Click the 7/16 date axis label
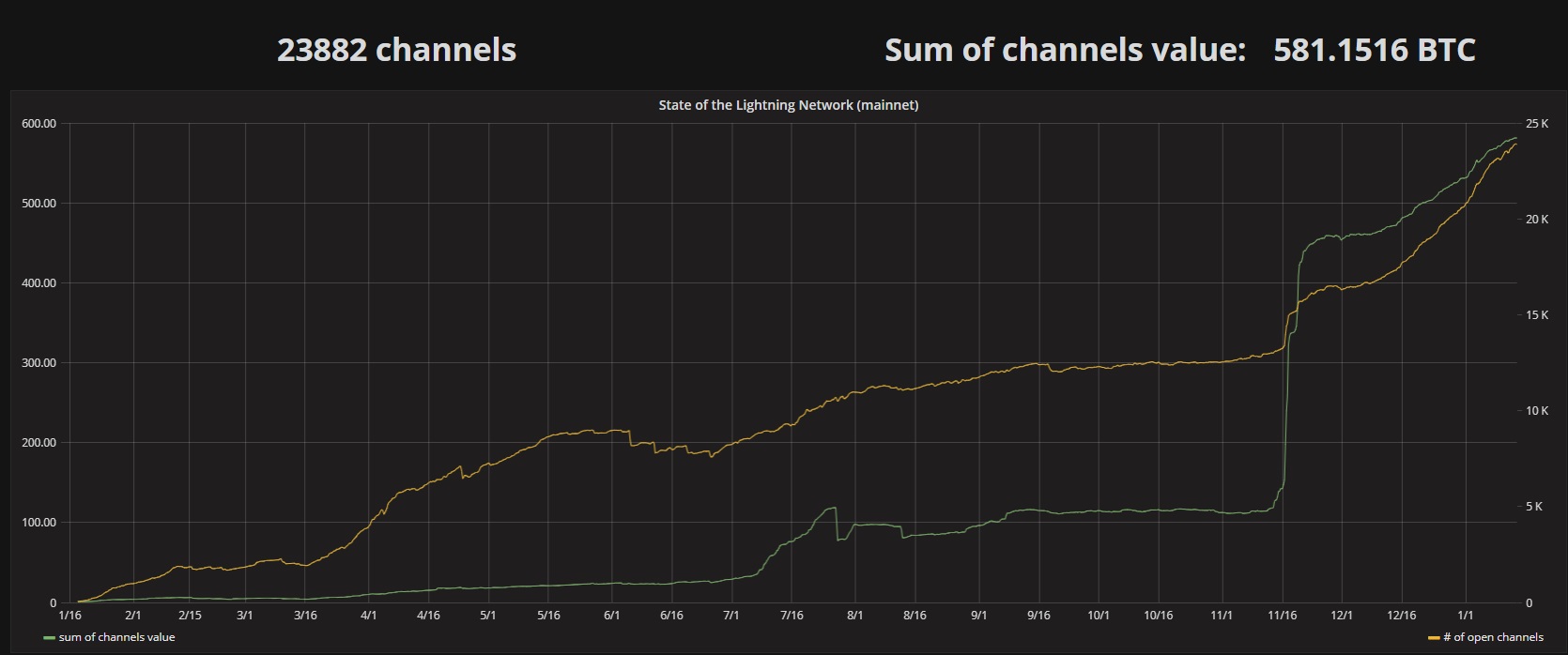 tap(792, 616)
